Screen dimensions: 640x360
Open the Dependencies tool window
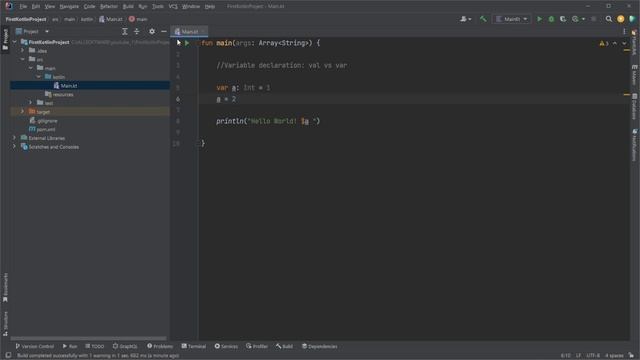pyautogui.click(x=320, y=346)
